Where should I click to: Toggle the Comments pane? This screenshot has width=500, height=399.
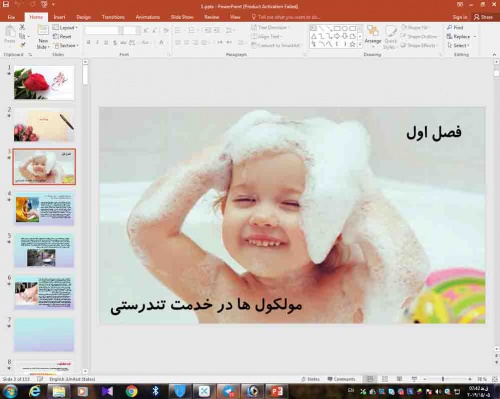coord(341,379)
